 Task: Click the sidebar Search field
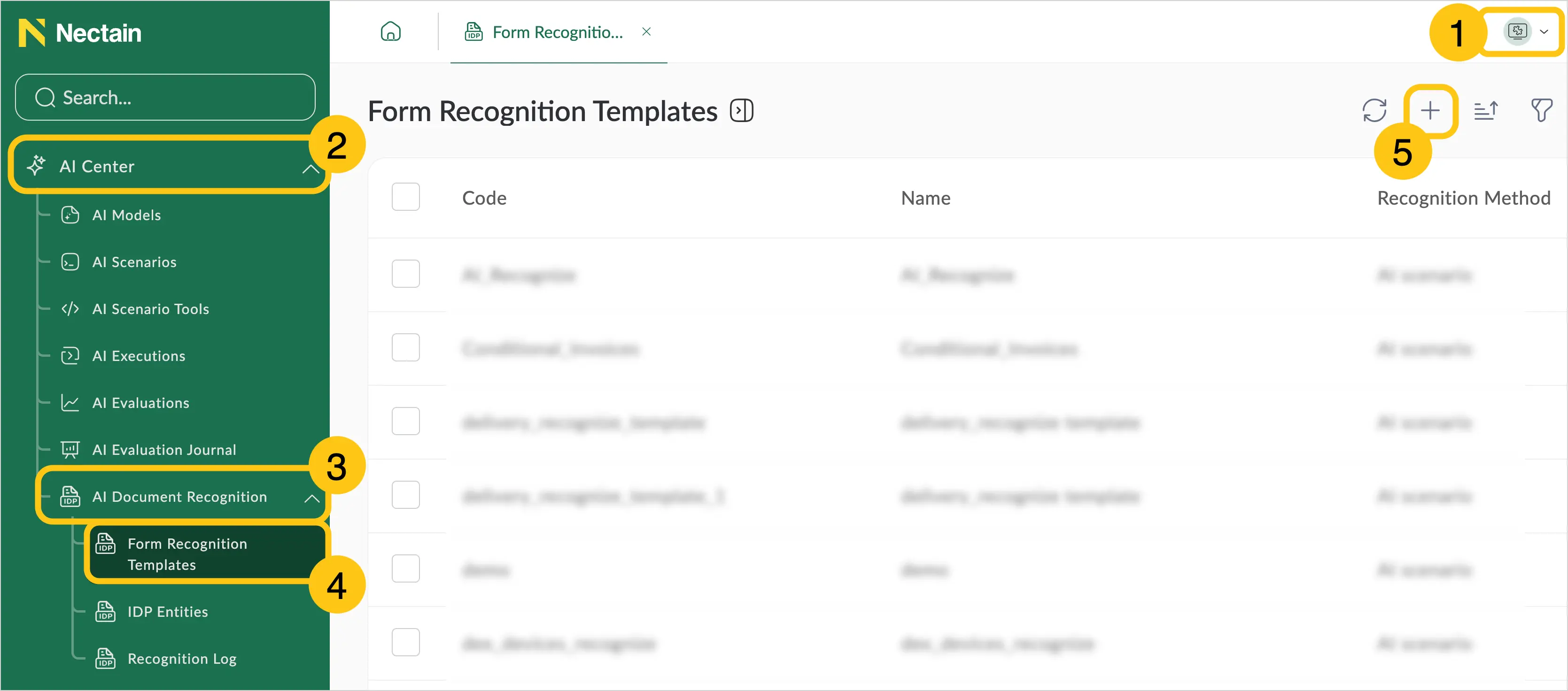pos(165,97)
